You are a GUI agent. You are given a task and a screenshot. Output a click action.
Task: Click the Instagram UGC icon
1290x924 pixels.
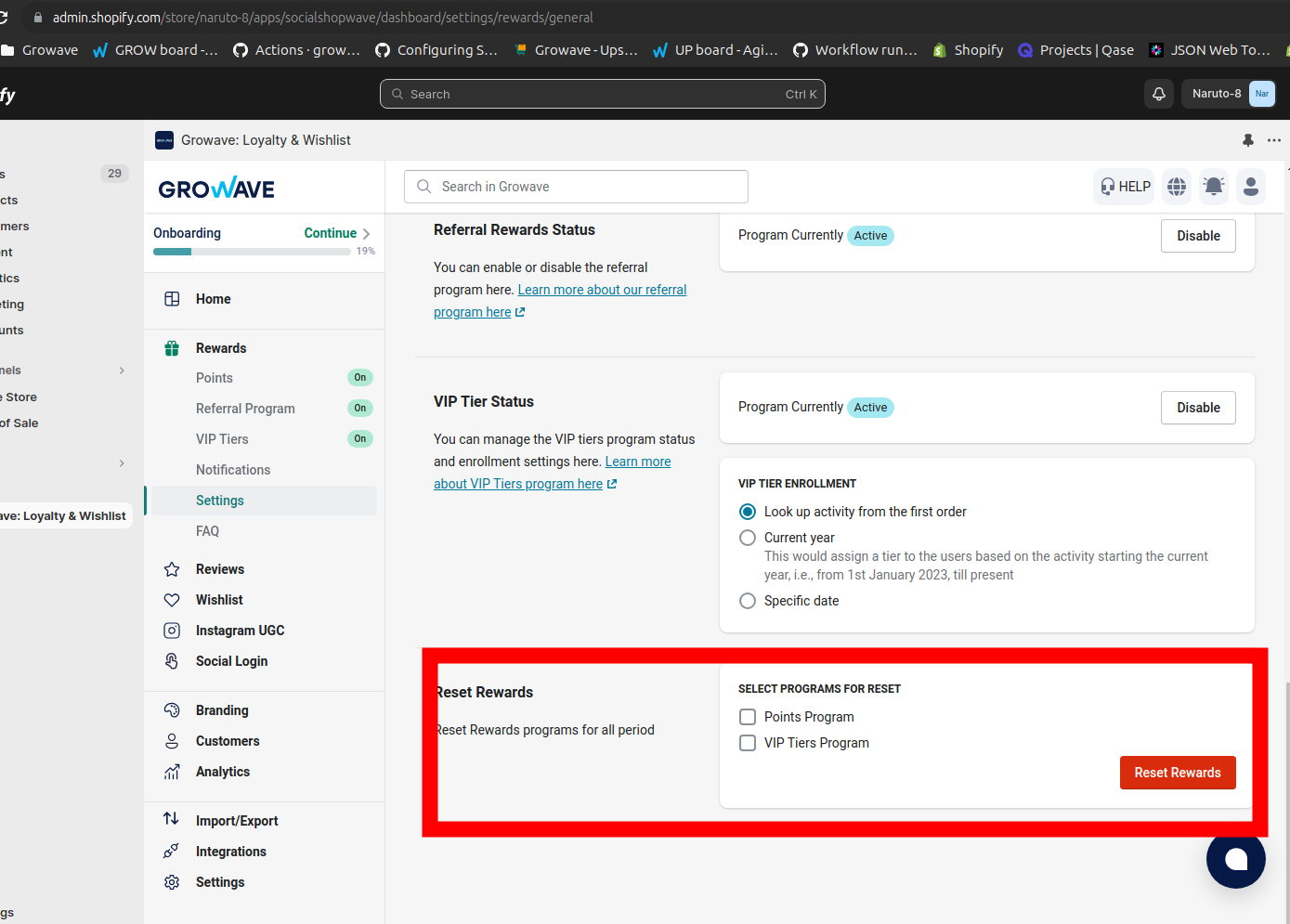pos(172,631)
